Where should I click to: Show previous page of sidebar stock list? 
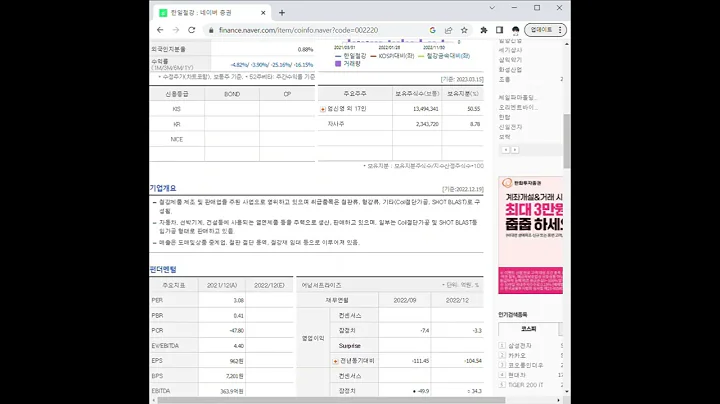[506, 150]
